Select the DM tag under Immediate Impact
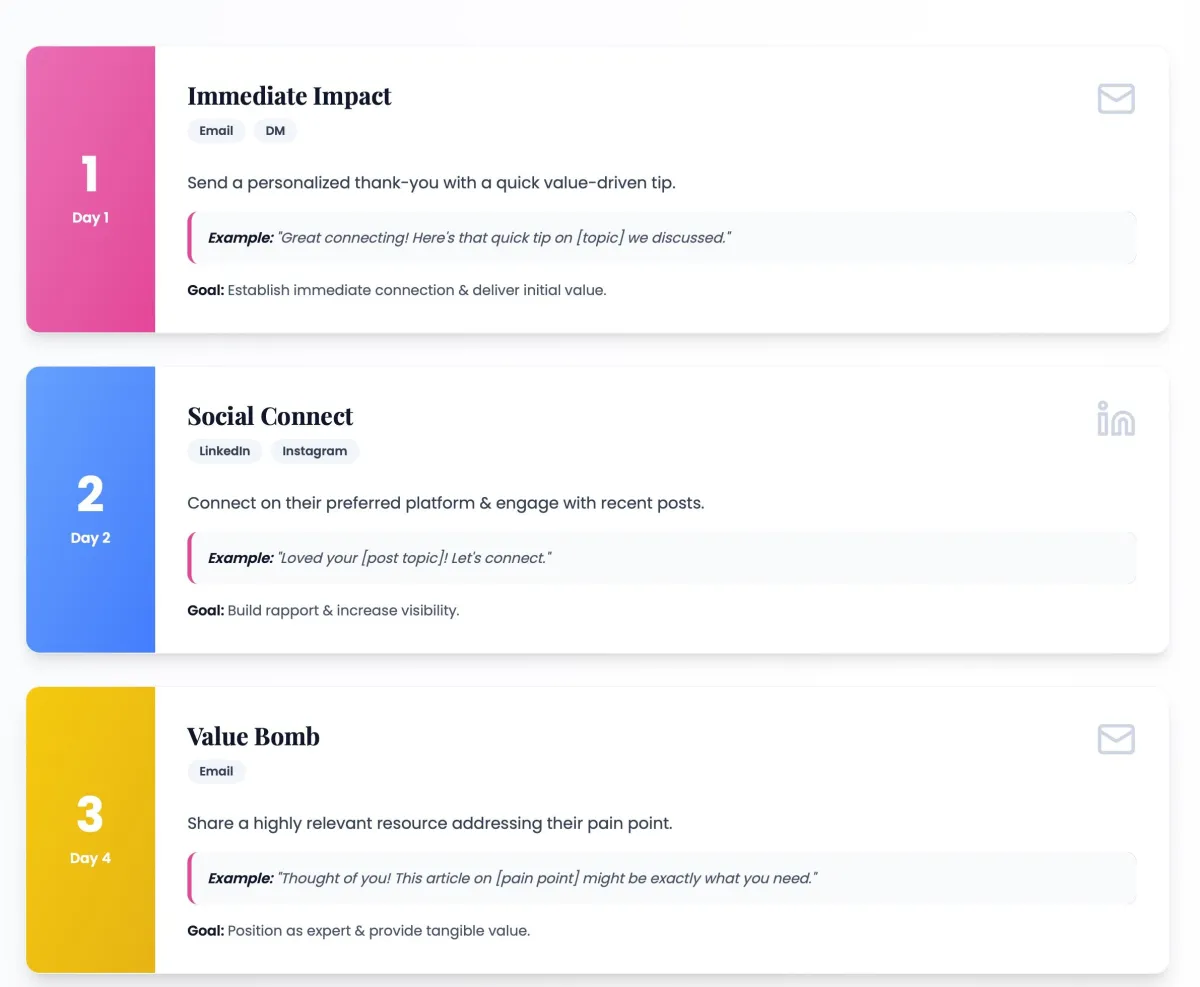The width and height of the screenshot is (1200, 987). (275, 131)
